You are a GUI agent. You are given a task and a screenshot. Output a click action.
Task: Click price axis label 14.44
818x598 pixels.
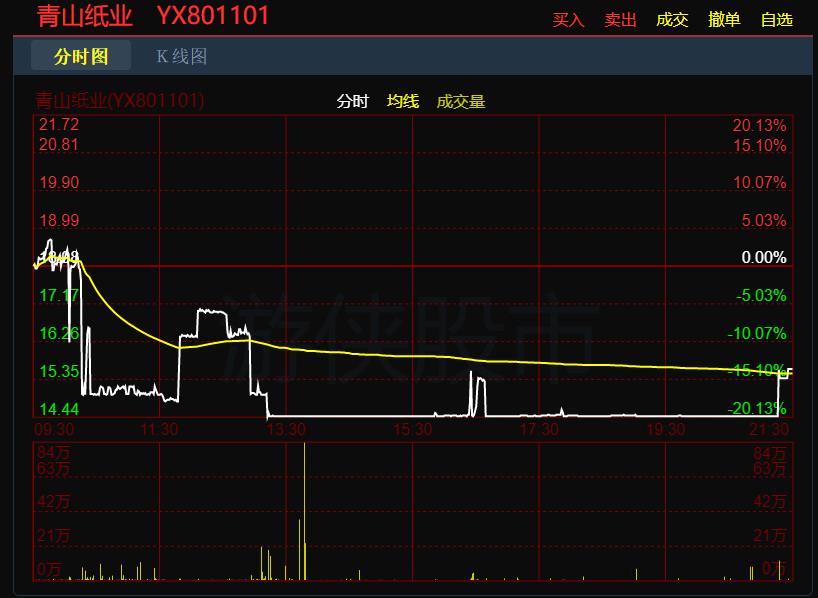pos(59,409)
